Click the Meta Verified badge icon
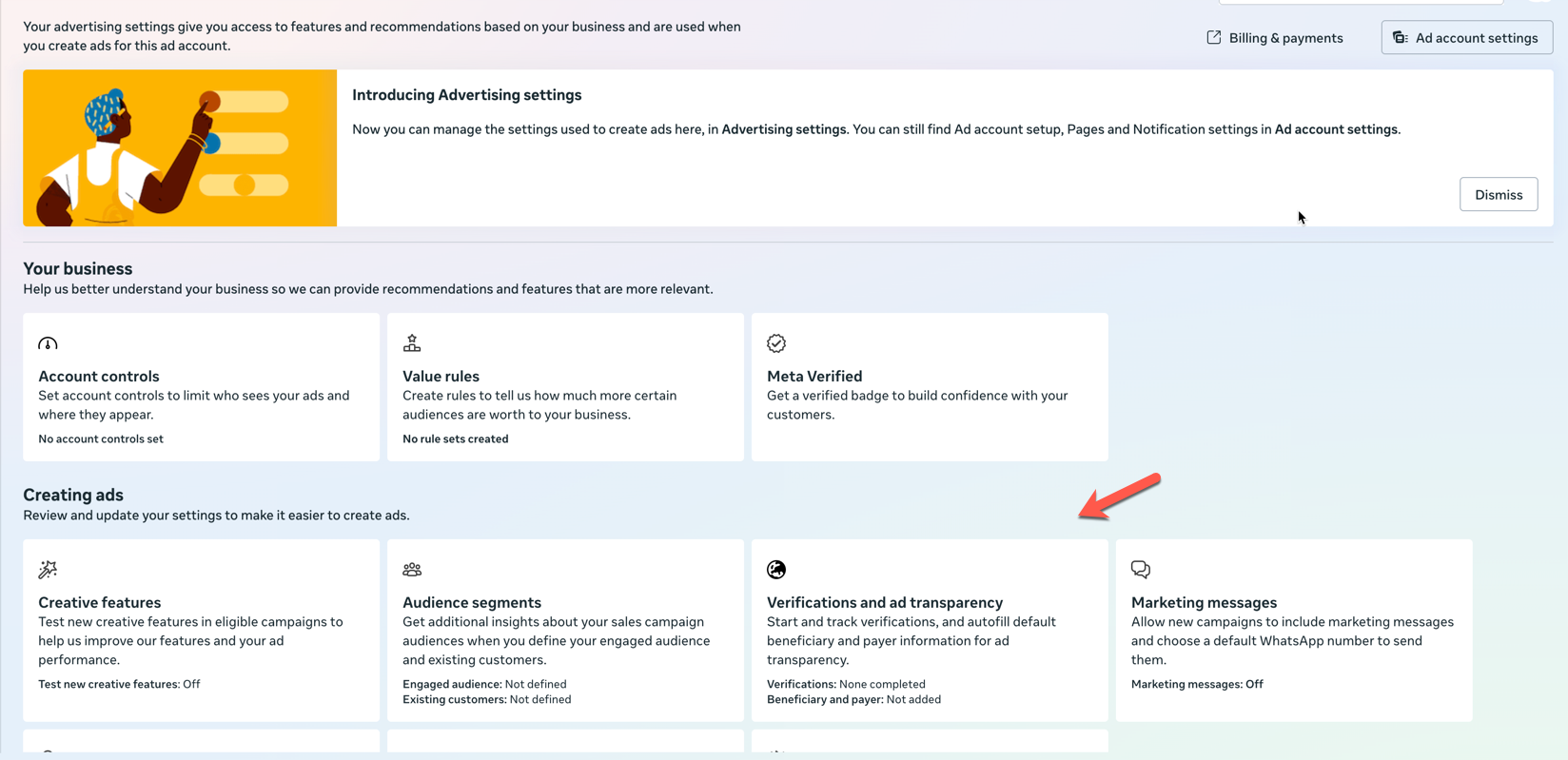Image resolution: width=1568 pixels, height=760 pixels. [776, 343]
